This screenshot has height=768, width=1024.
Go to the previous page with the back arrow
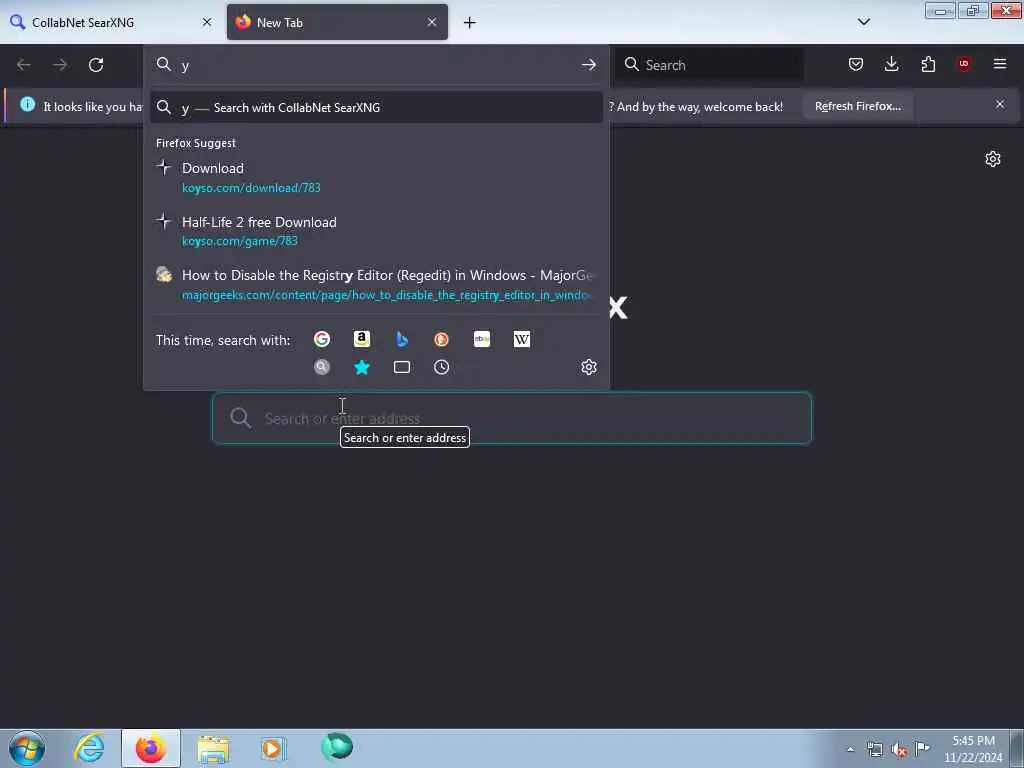point(24,65)
